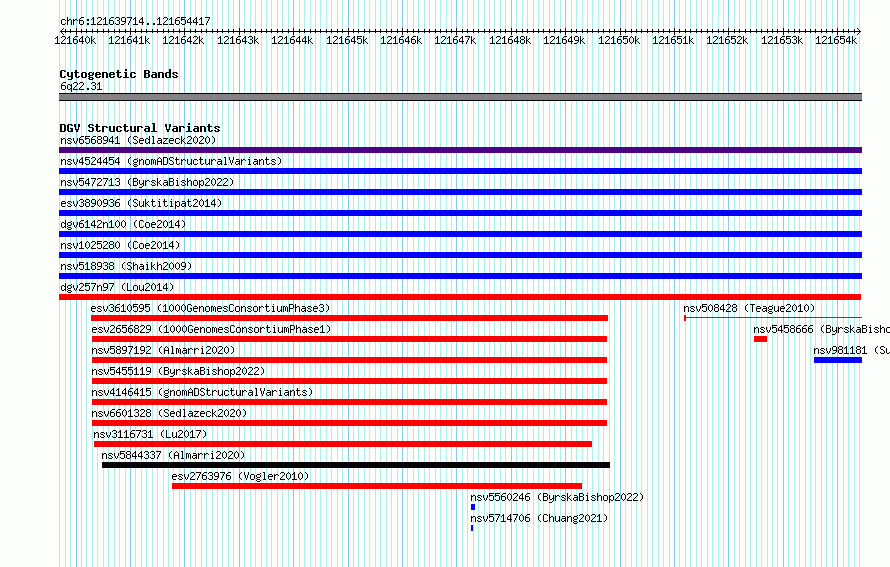Open variant nsv6568941 (Sedlazeck2020) label
Viewport: 890px width, 567px height.
click(138, 140)
